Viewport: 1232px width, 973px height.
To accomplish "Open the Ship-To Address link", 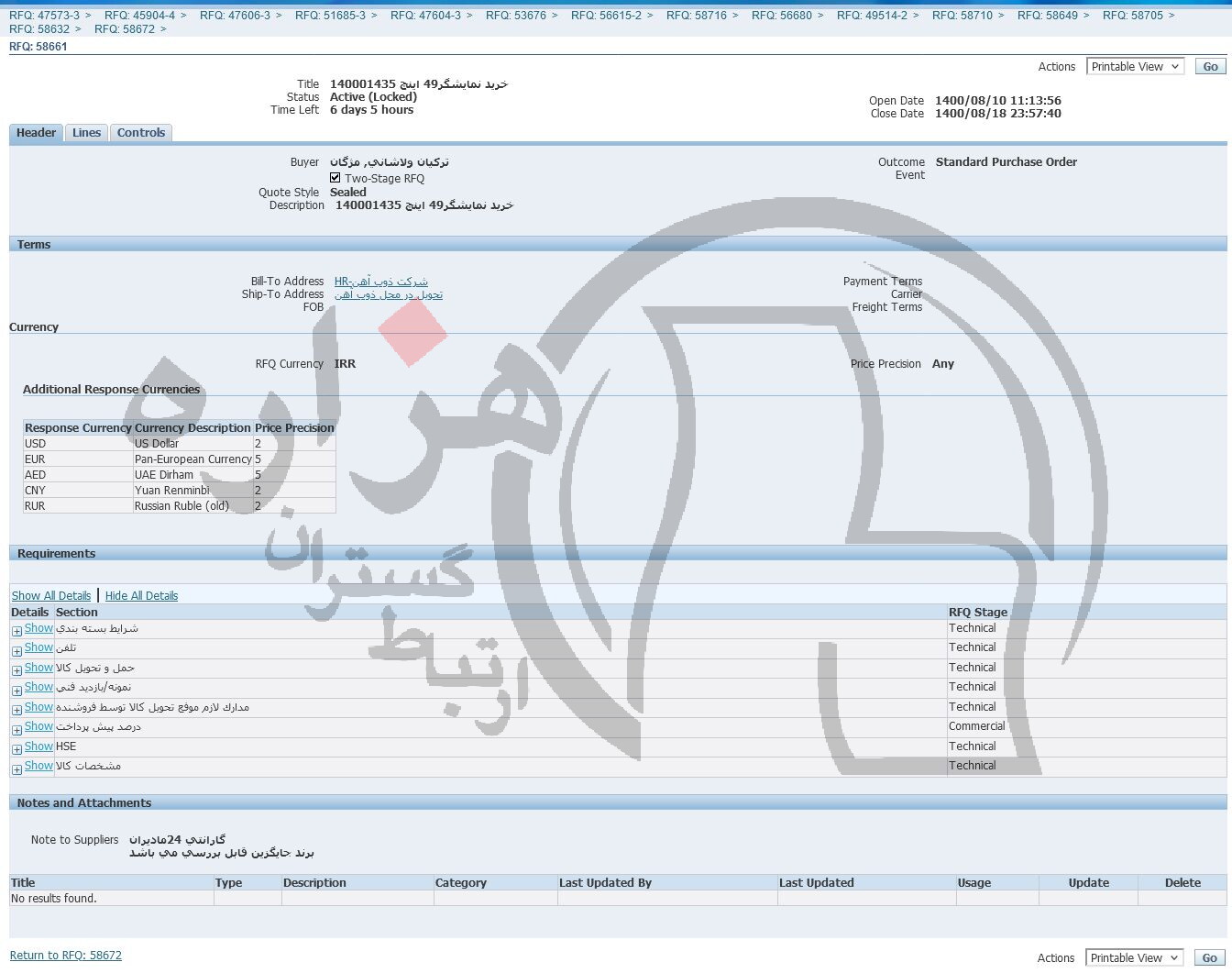I will click(388, 294).
